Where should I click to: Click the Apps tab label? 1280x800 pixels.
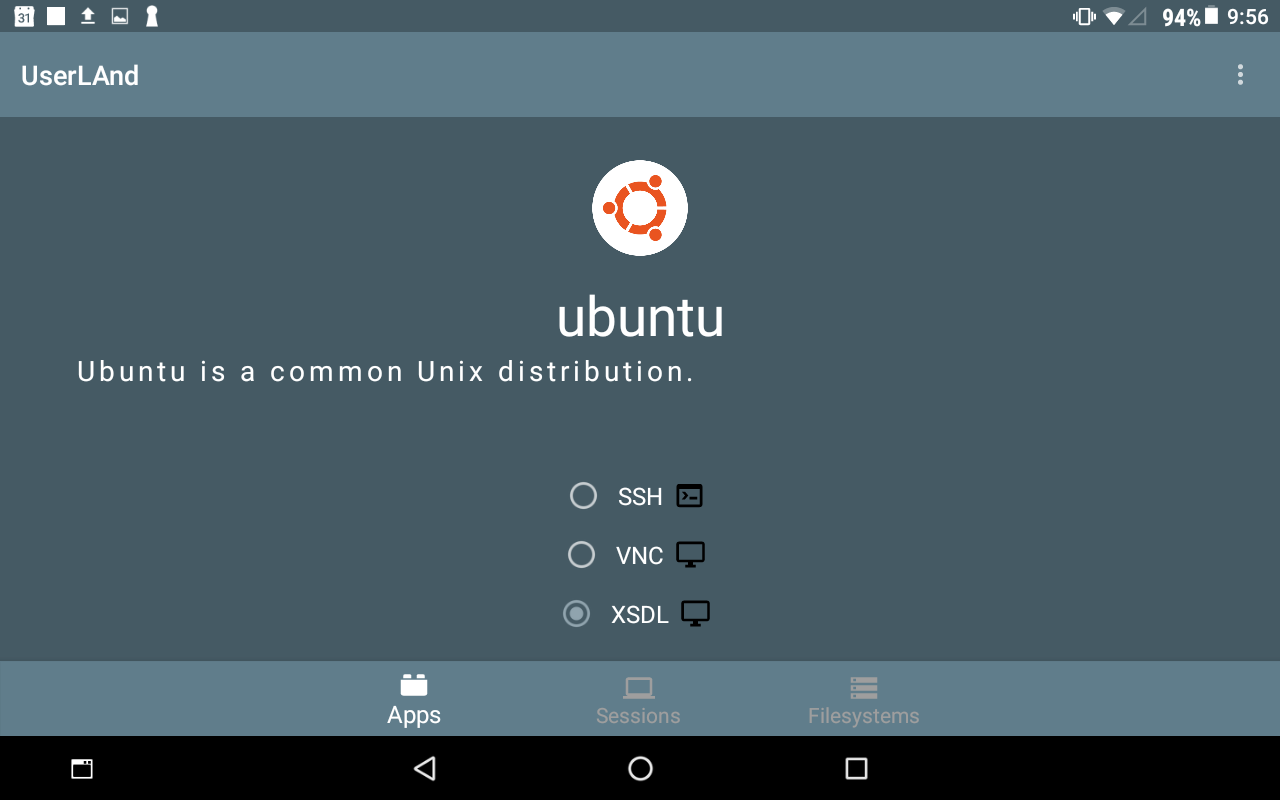pos(414,715)
